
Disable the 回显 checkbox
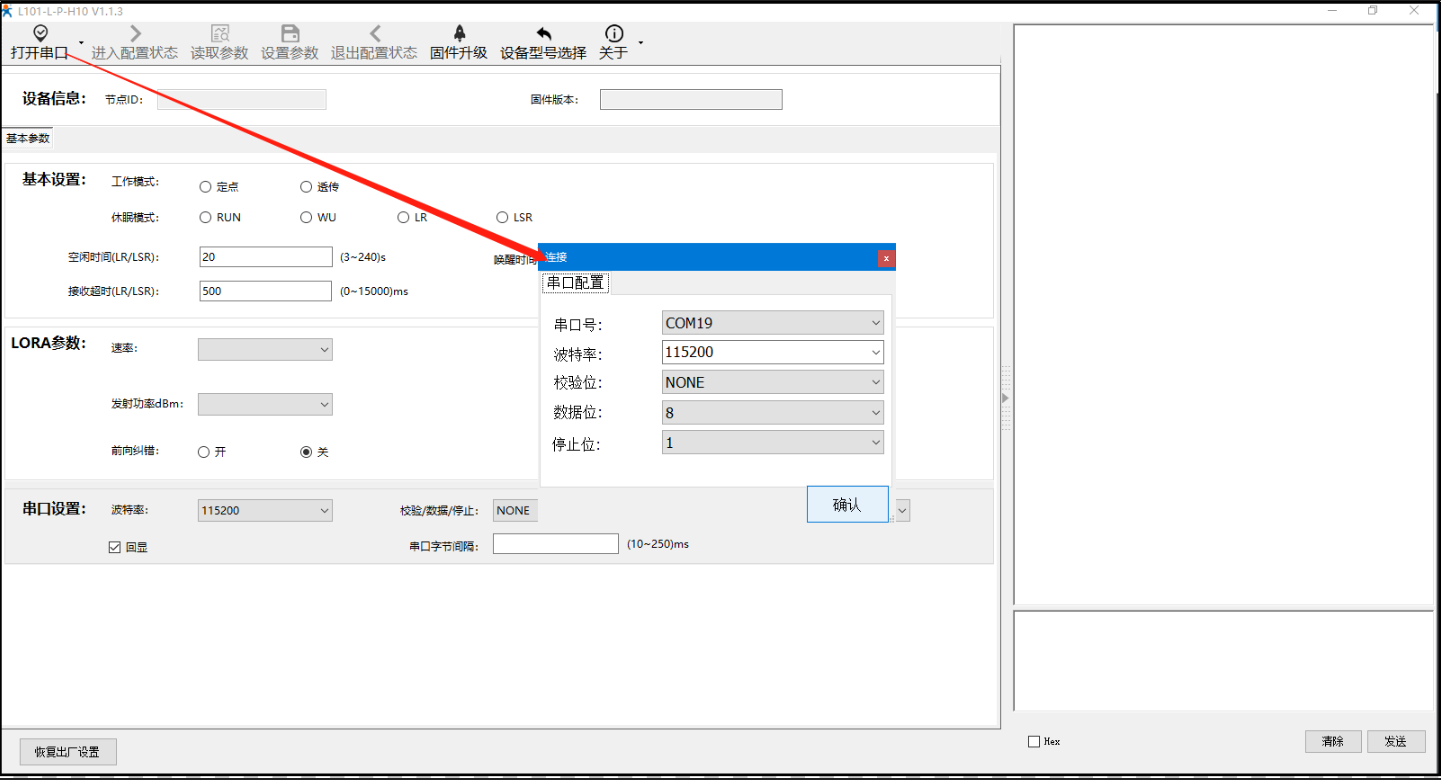click(115, 547)
